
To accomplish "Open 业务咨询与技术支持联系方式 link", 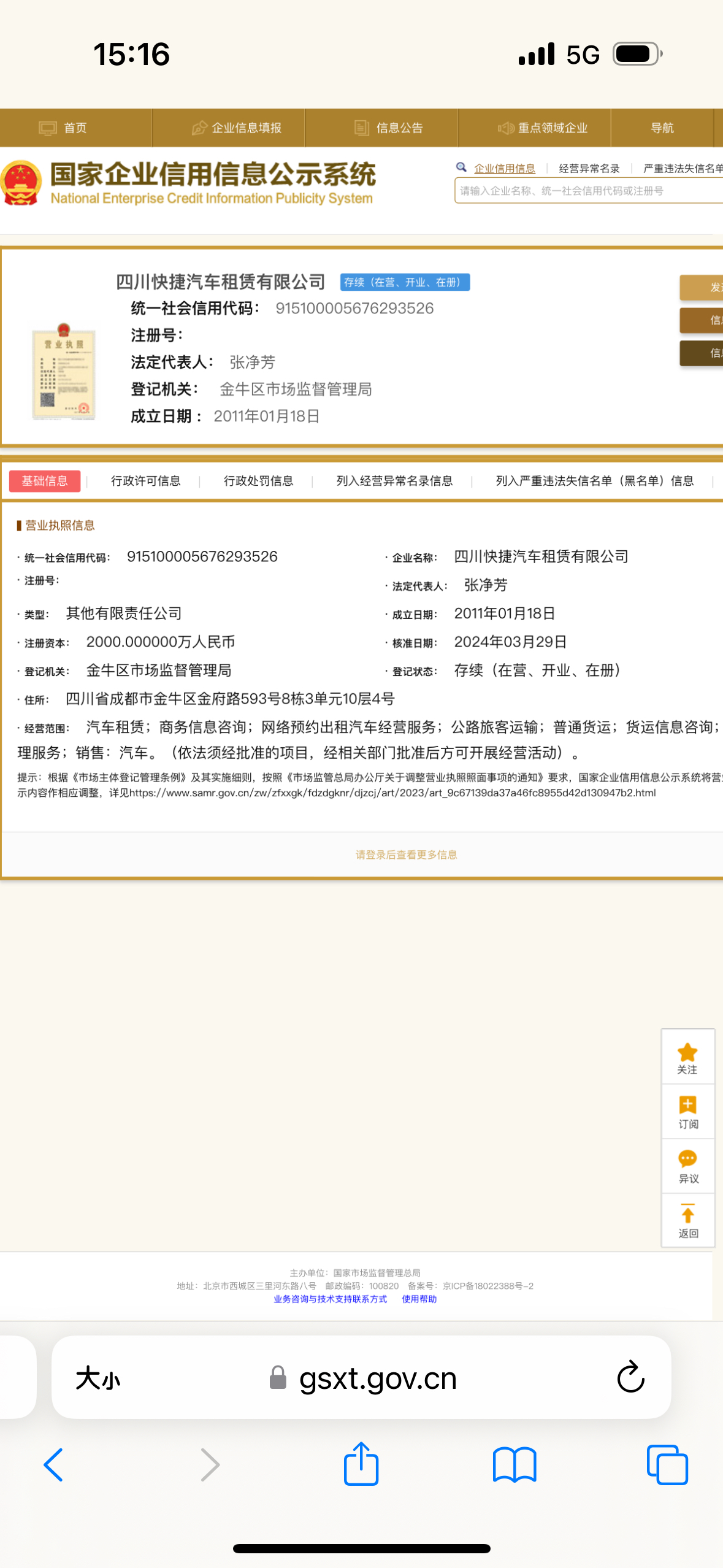I will coord(330,1299).
